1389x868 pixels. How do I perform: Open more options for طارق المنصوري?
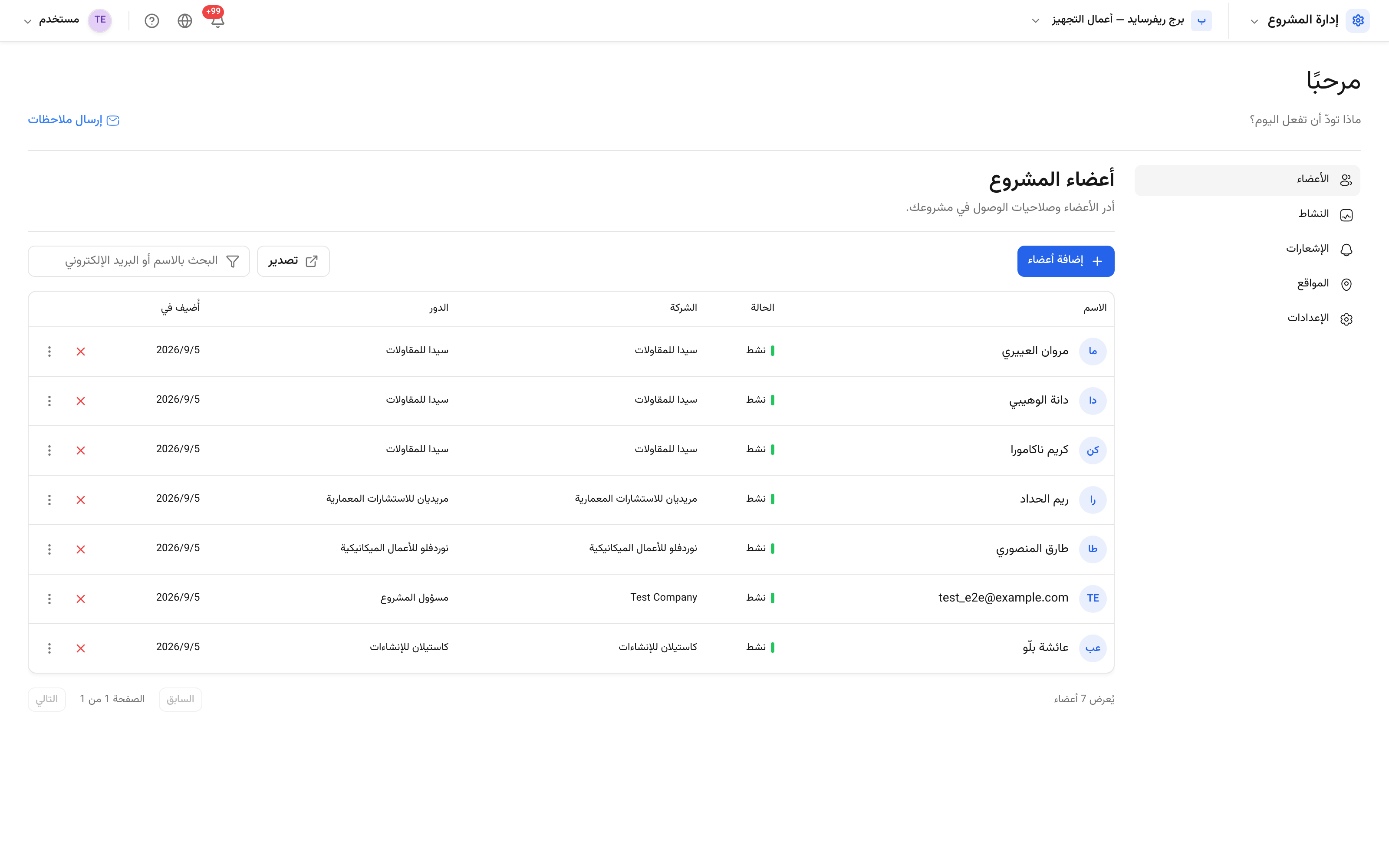(x=49, y=549)
